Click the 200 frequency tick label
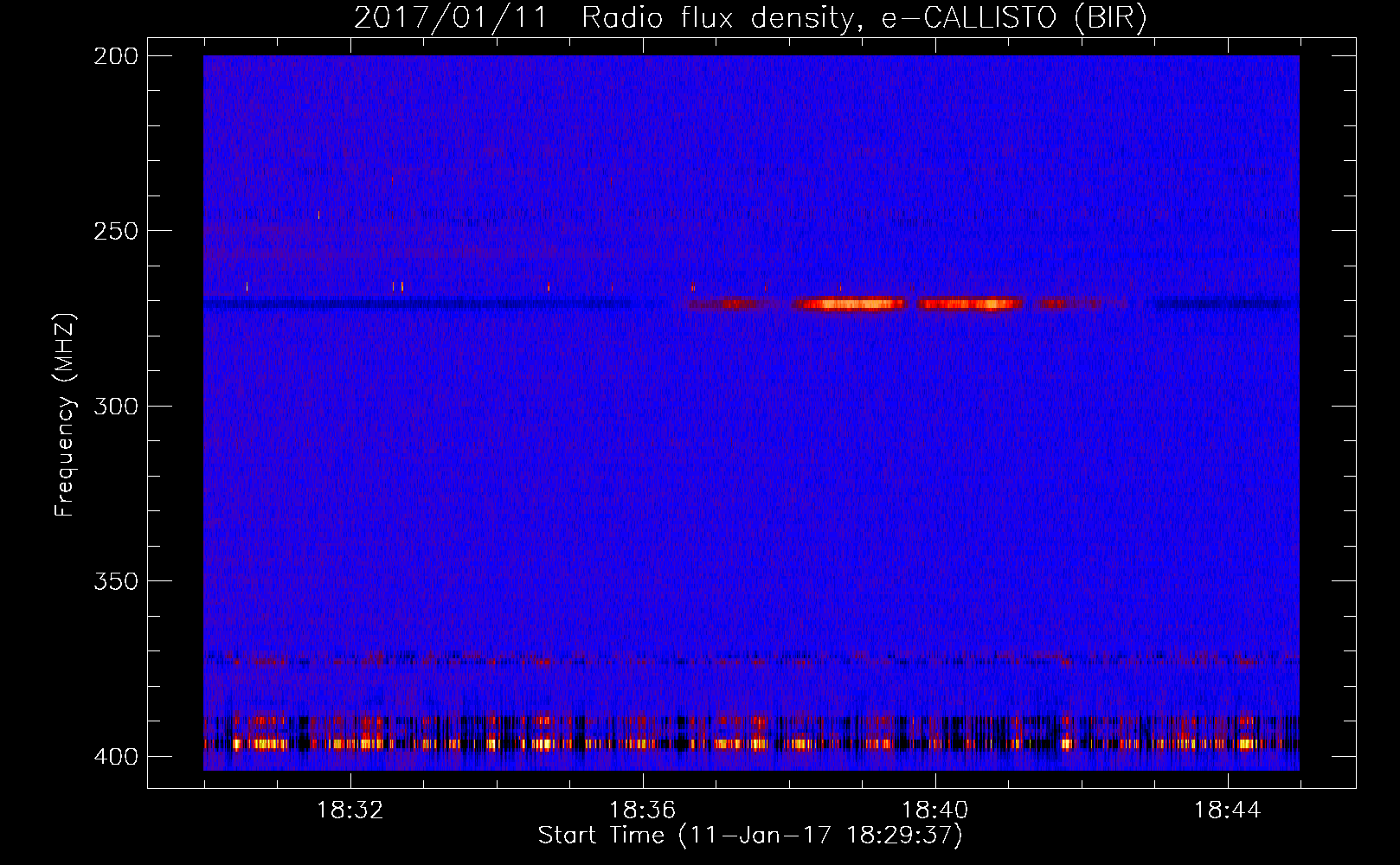The width and height of the screenshot is (1400, 865). [115, 56]
